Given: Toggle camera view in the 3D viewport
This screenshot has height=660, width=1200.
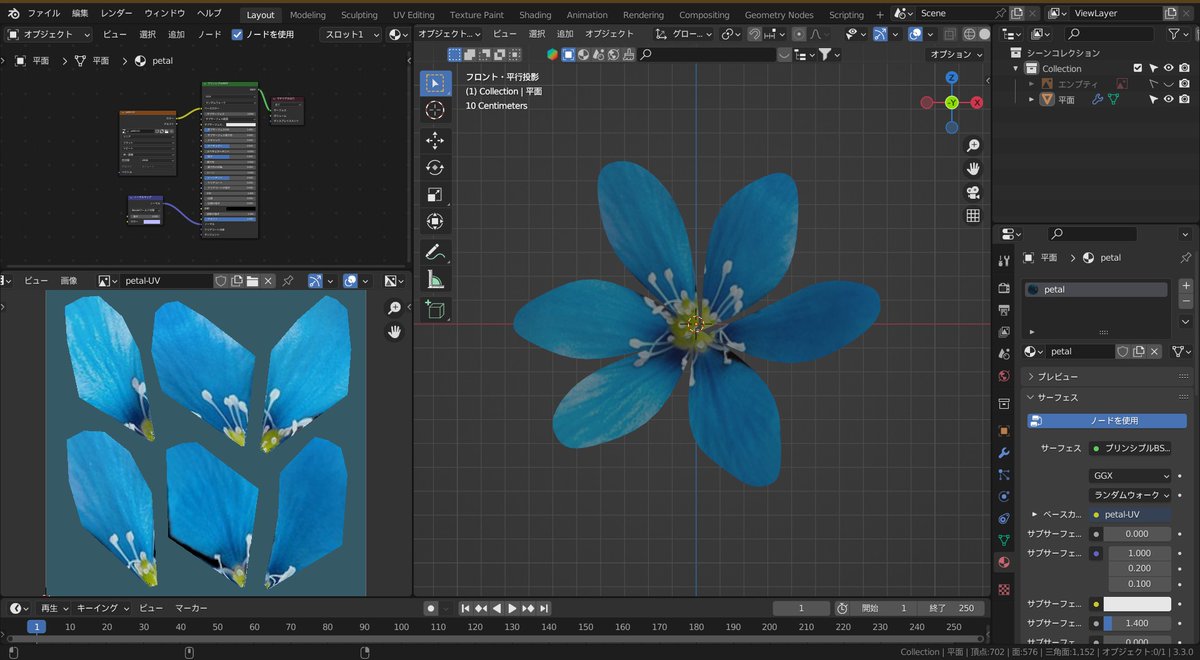Looking at the screenshot, I should 973,192.
